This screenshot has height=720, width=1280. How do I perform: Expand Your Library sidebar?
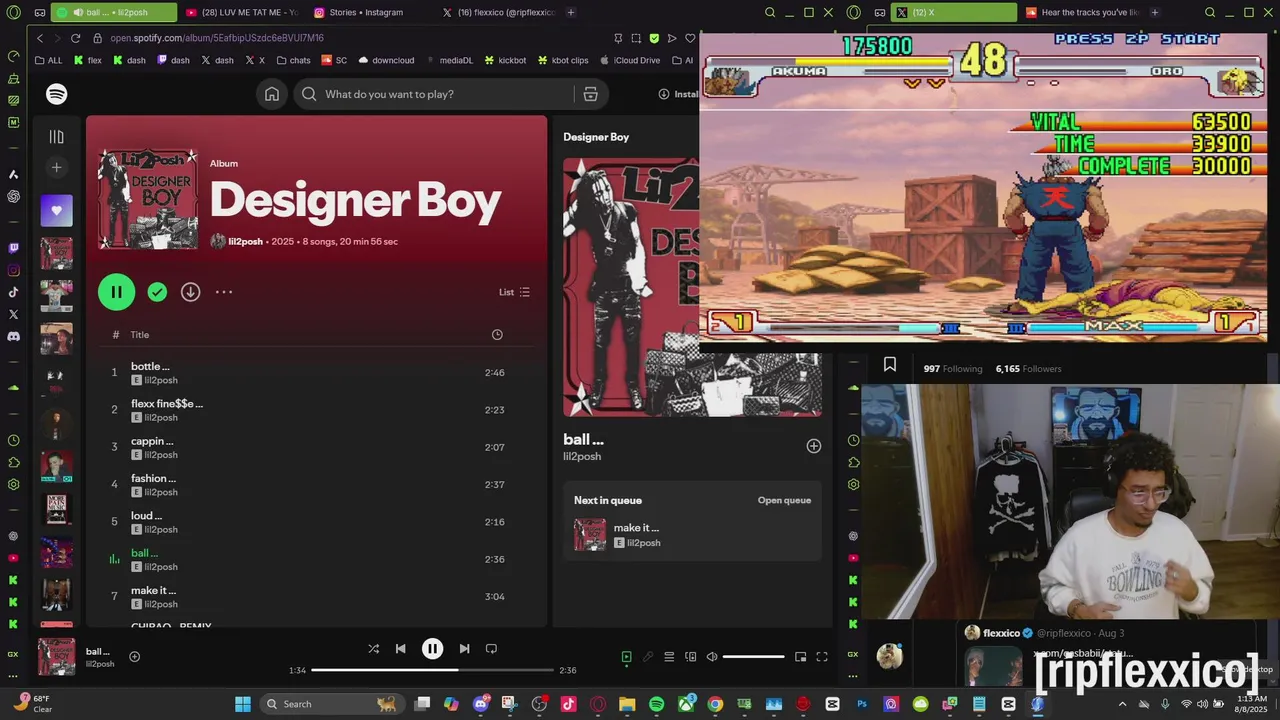[x=57, y=137]
